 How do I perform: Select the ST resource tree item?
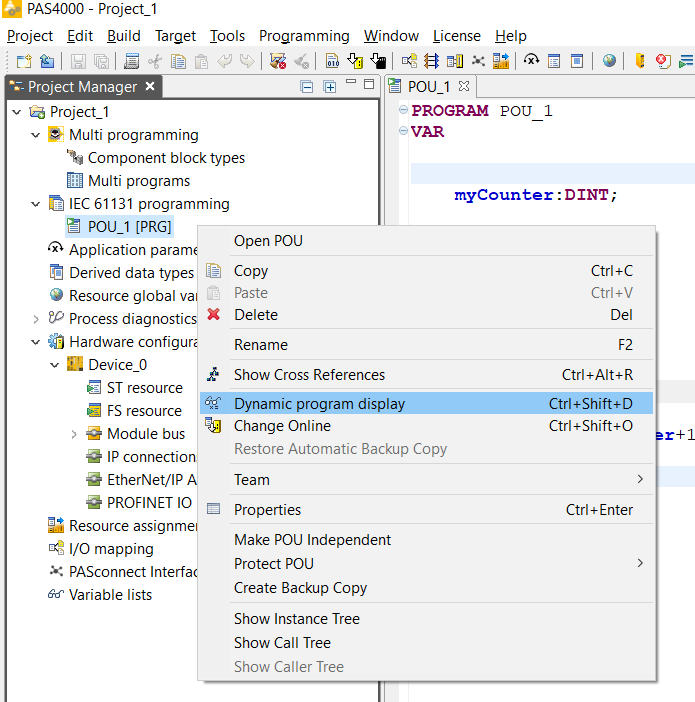[x=135, y=388]
